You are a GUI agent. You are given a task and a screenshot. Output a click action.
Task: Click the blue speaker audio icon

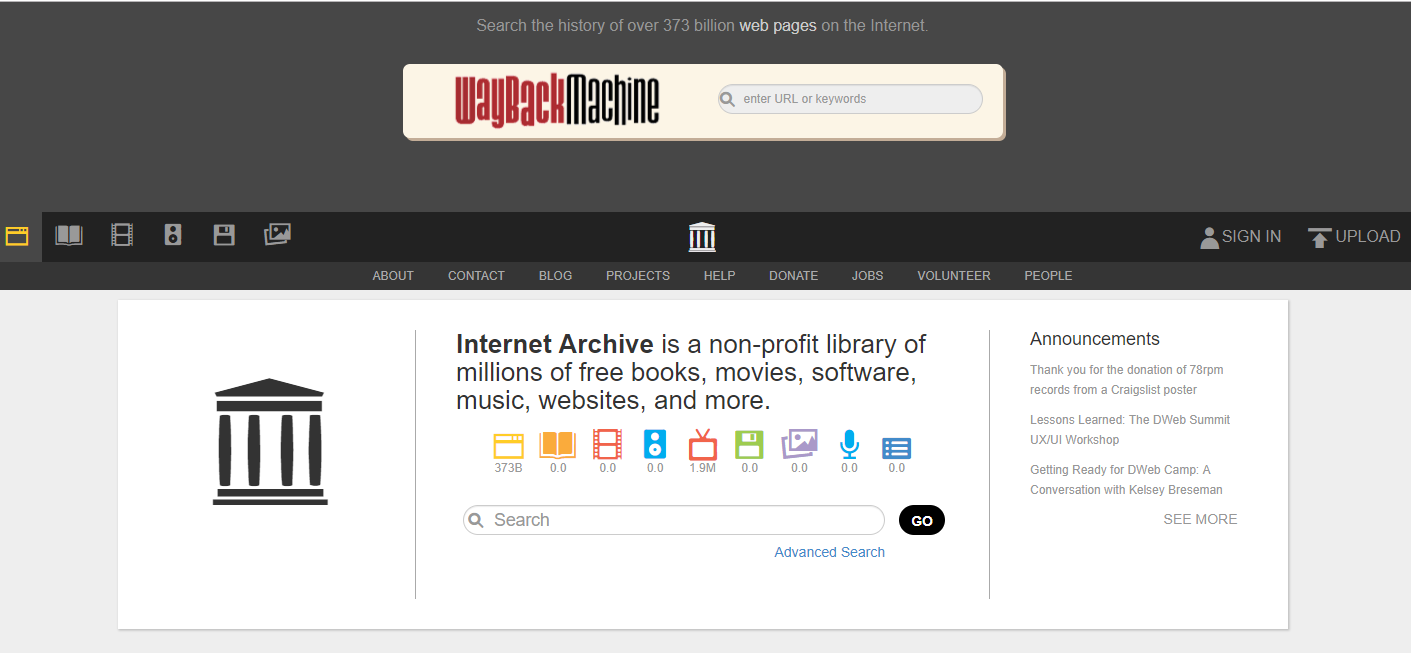(655, 444)
